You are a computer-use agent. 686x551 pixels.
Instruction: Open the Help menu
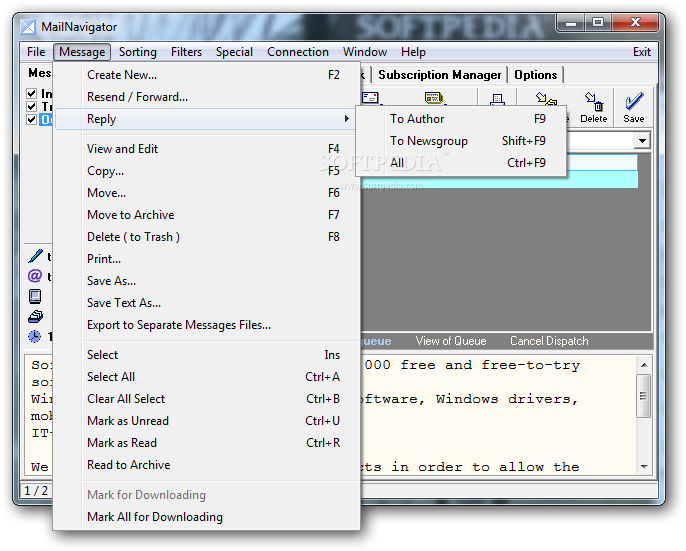tap(413, 52)
